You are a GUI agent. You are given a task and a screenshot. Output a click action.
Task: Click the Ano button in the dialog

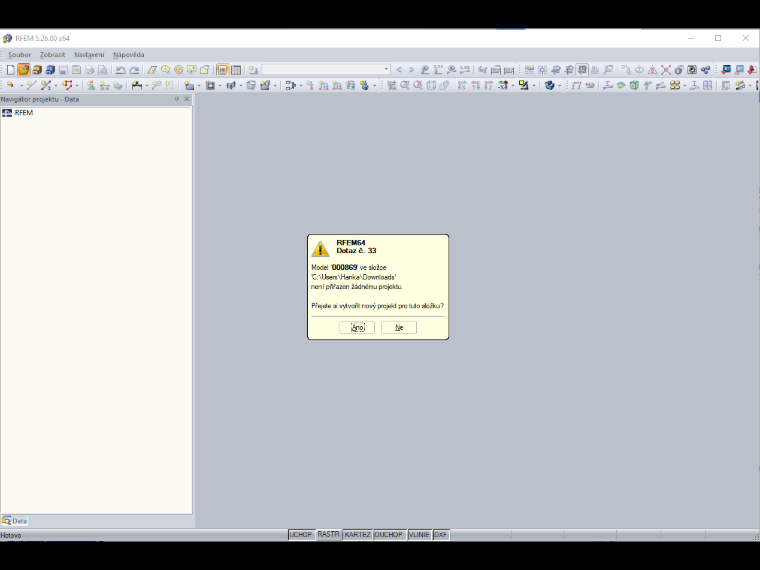[x=357, y=328]
